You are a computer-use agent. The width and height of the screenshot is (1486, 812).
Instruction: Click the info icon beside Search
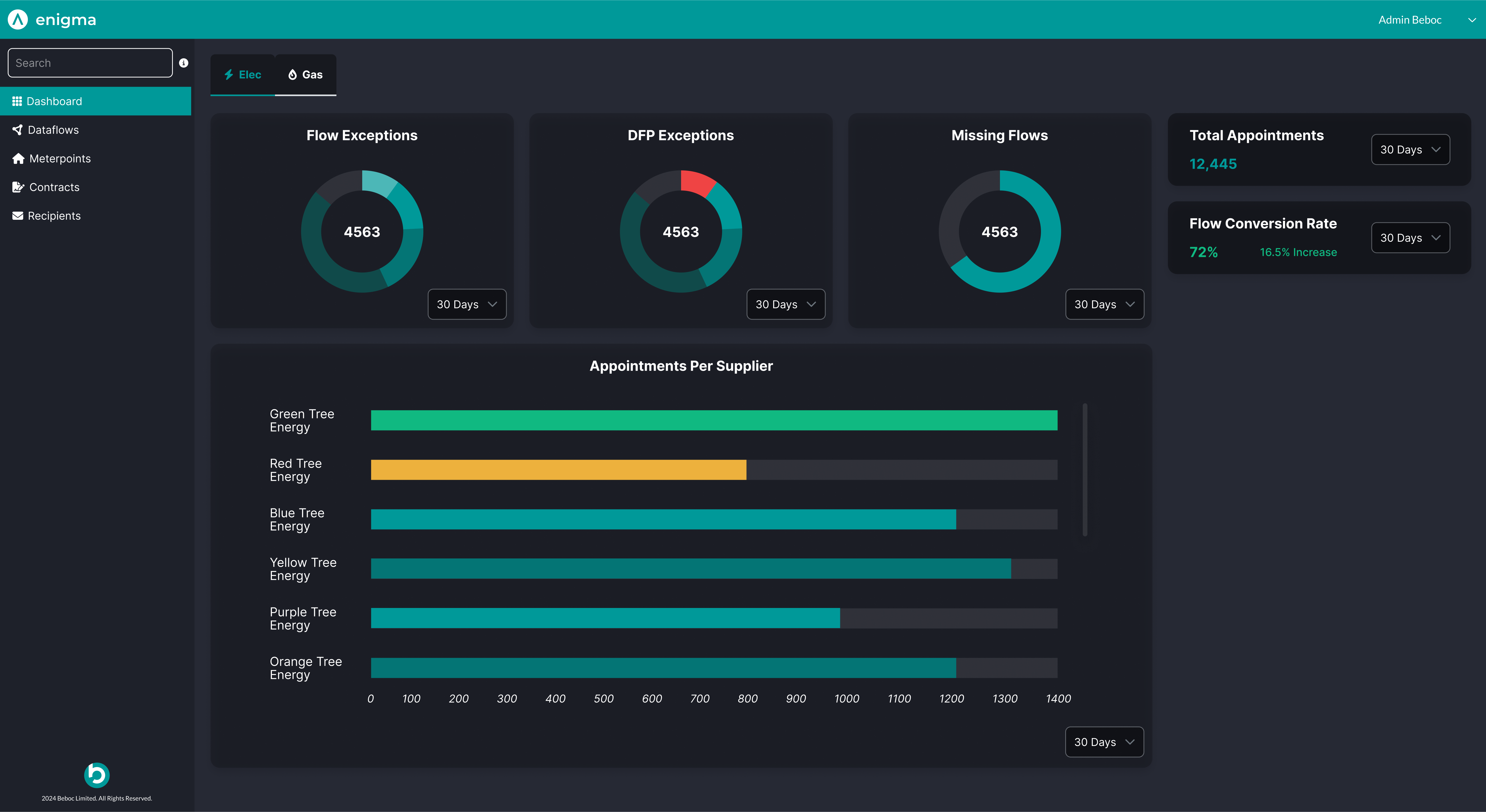click(183, 63)
